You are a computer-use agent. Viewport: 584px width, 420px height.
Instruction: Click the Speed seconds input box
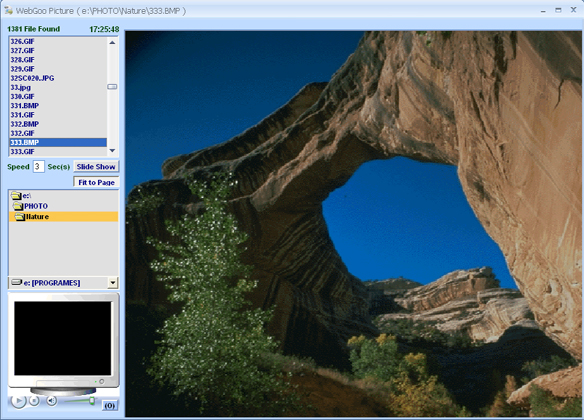pyautogui.click(x=38, y=166)
